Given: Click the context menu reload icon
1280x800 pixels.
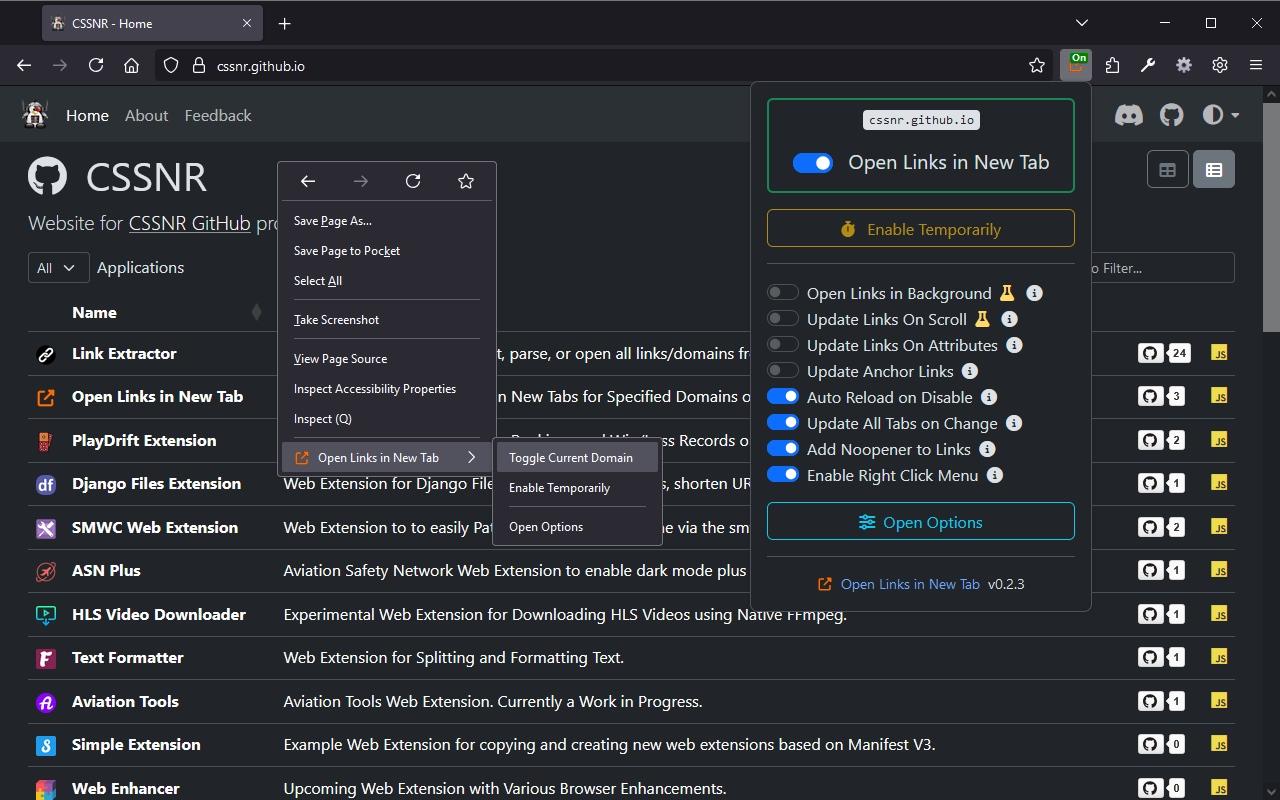Looking at the screenshot, I should tap(413, 181).
